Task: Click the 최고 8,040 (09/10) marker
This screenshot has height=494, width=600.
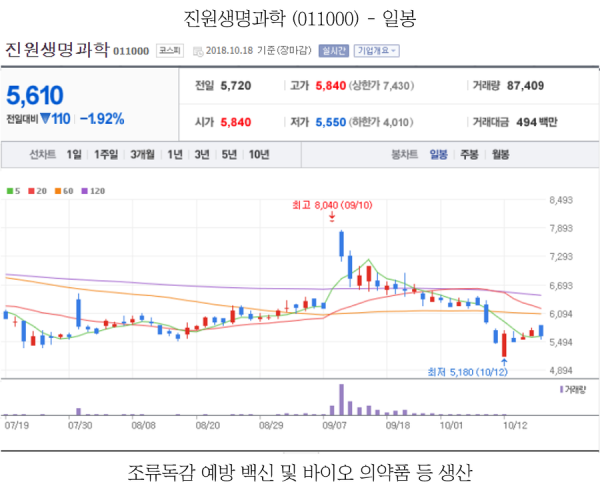Action: tap(332, 205)
